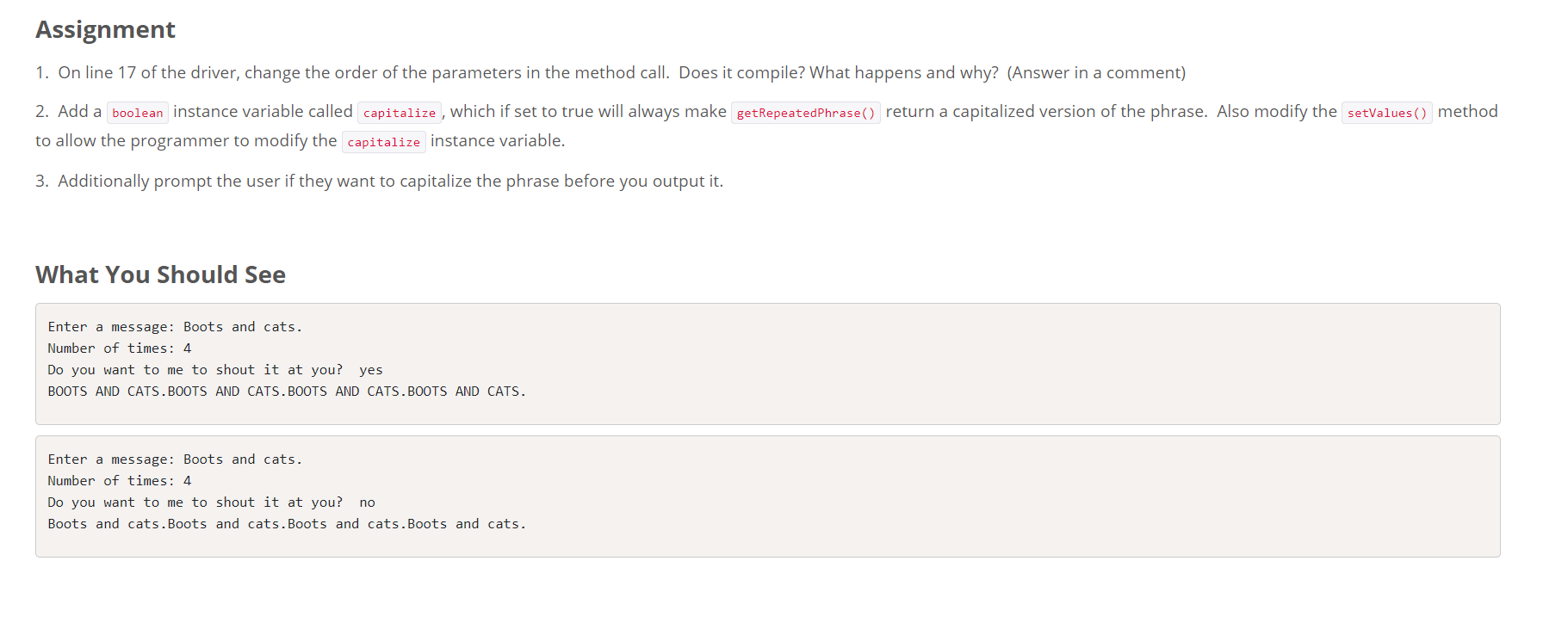Click the lowercase Boots and cats output line

pos(287,524)
